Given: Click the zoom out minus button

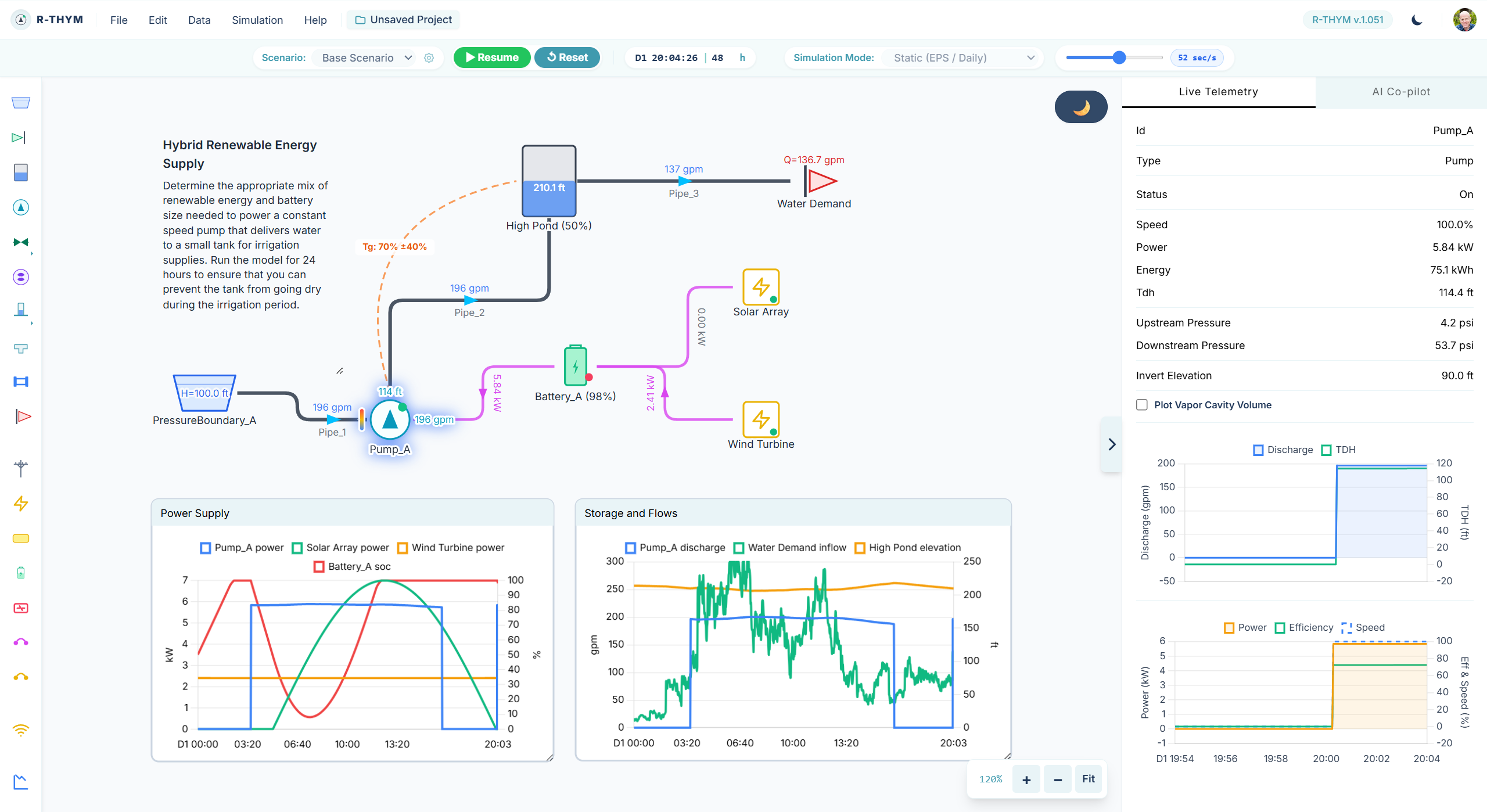Looking at the screenshot, I should [x=1058, y=779].
